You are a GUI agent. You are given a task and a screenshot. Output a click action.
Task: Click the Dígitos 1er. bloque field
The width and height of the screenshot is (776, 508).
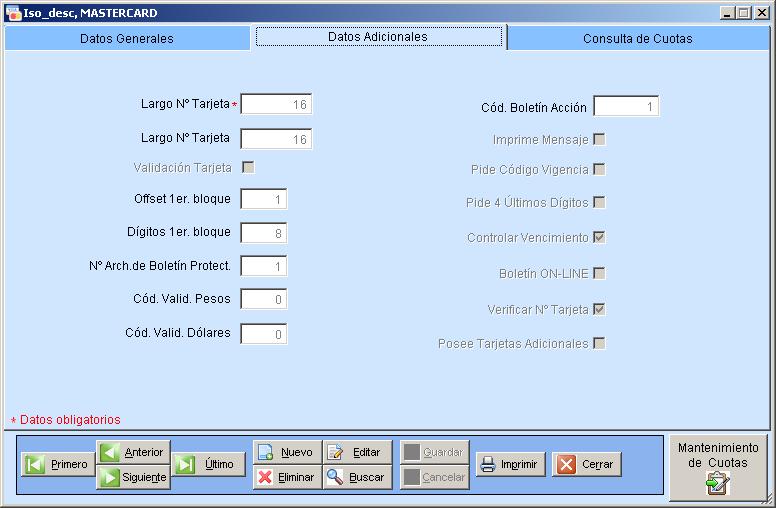(264, 233)
